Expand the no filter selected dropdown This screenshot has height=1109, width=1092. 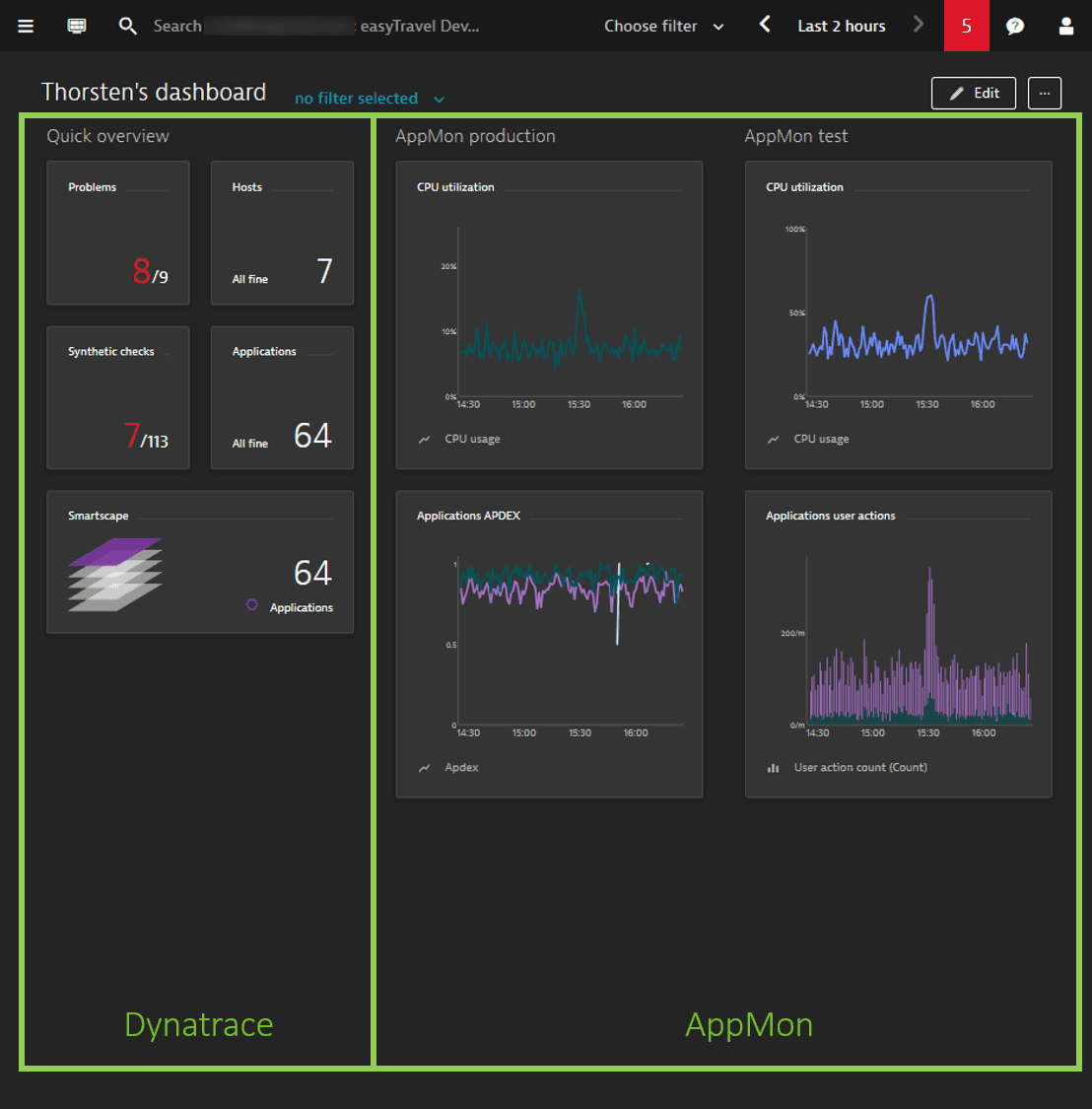[x=370, y=99]
